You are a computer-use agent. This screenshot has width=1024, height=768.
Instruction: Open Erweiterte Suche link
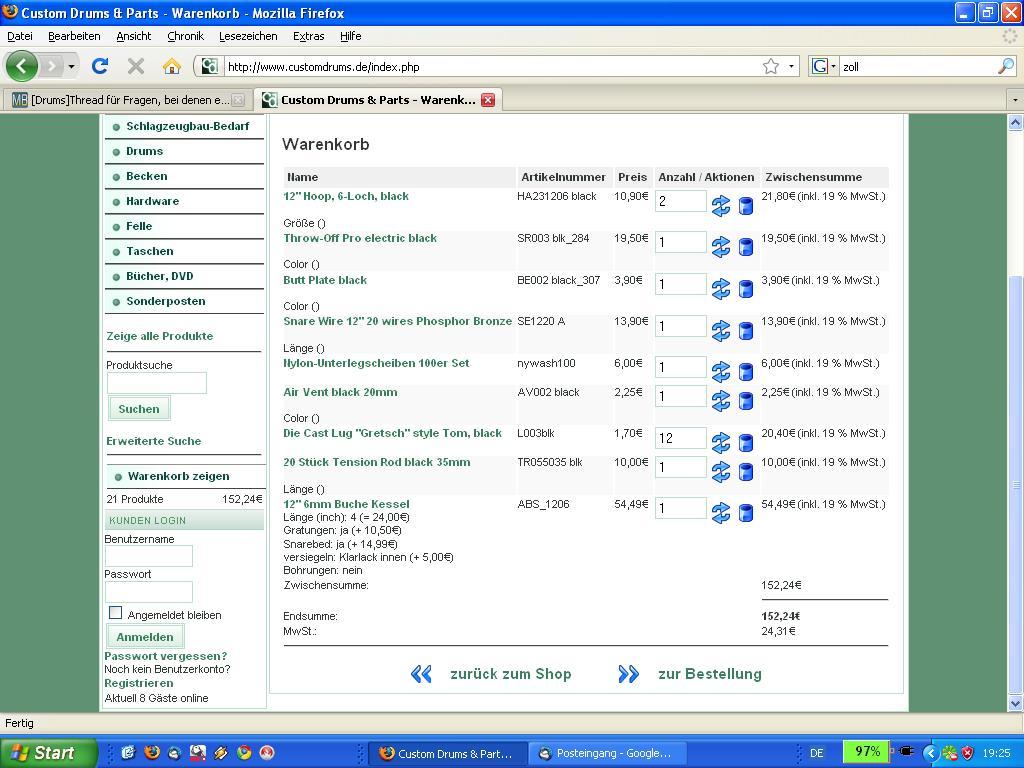(154, 441)
